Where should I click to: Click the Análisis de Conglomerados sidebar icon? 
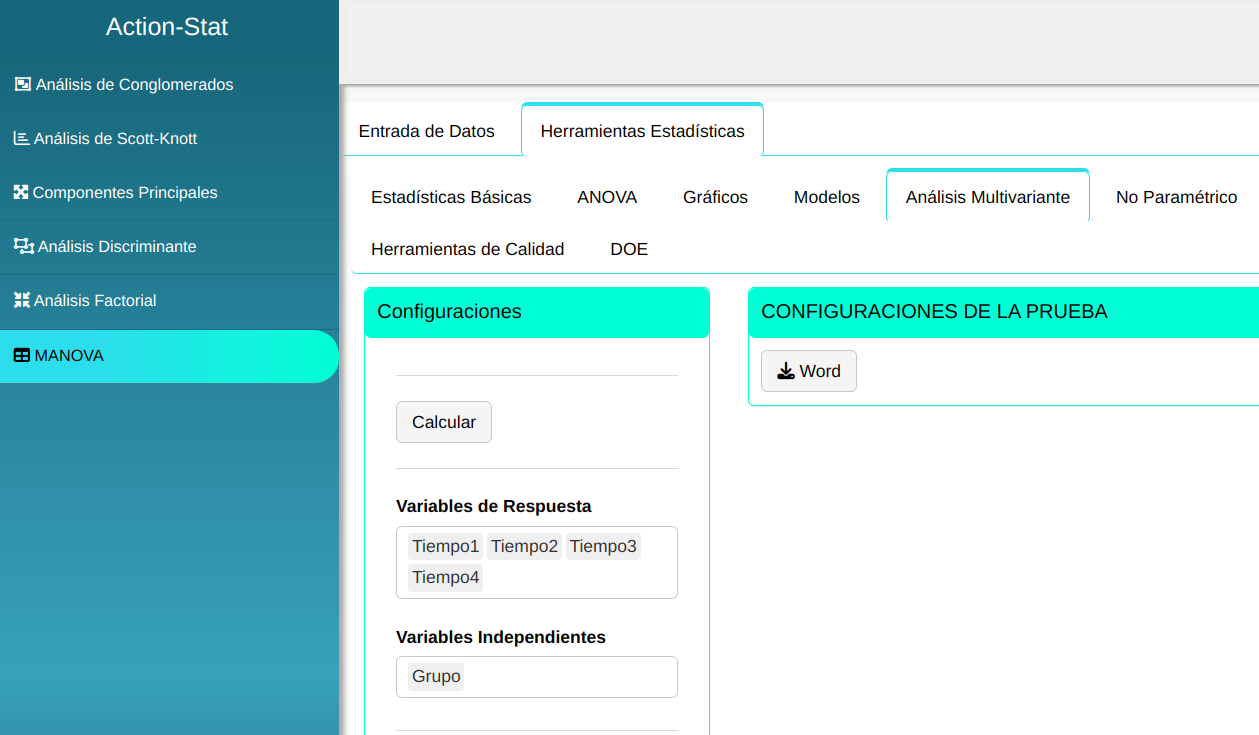click(23, 84)
